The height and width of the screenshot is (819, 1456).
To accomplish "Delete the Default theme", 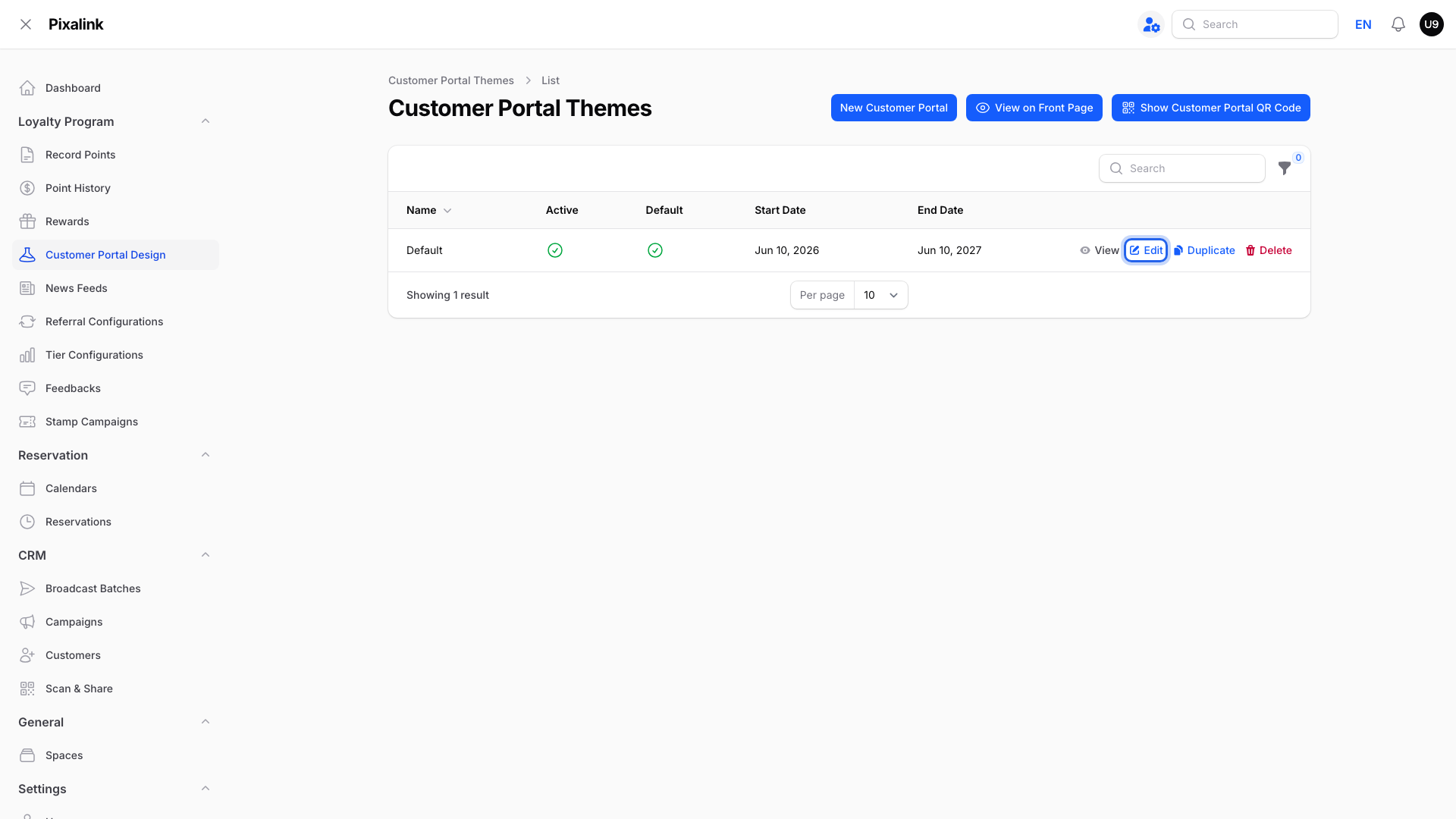I will pyautogui.click(x=1269, y=250).
